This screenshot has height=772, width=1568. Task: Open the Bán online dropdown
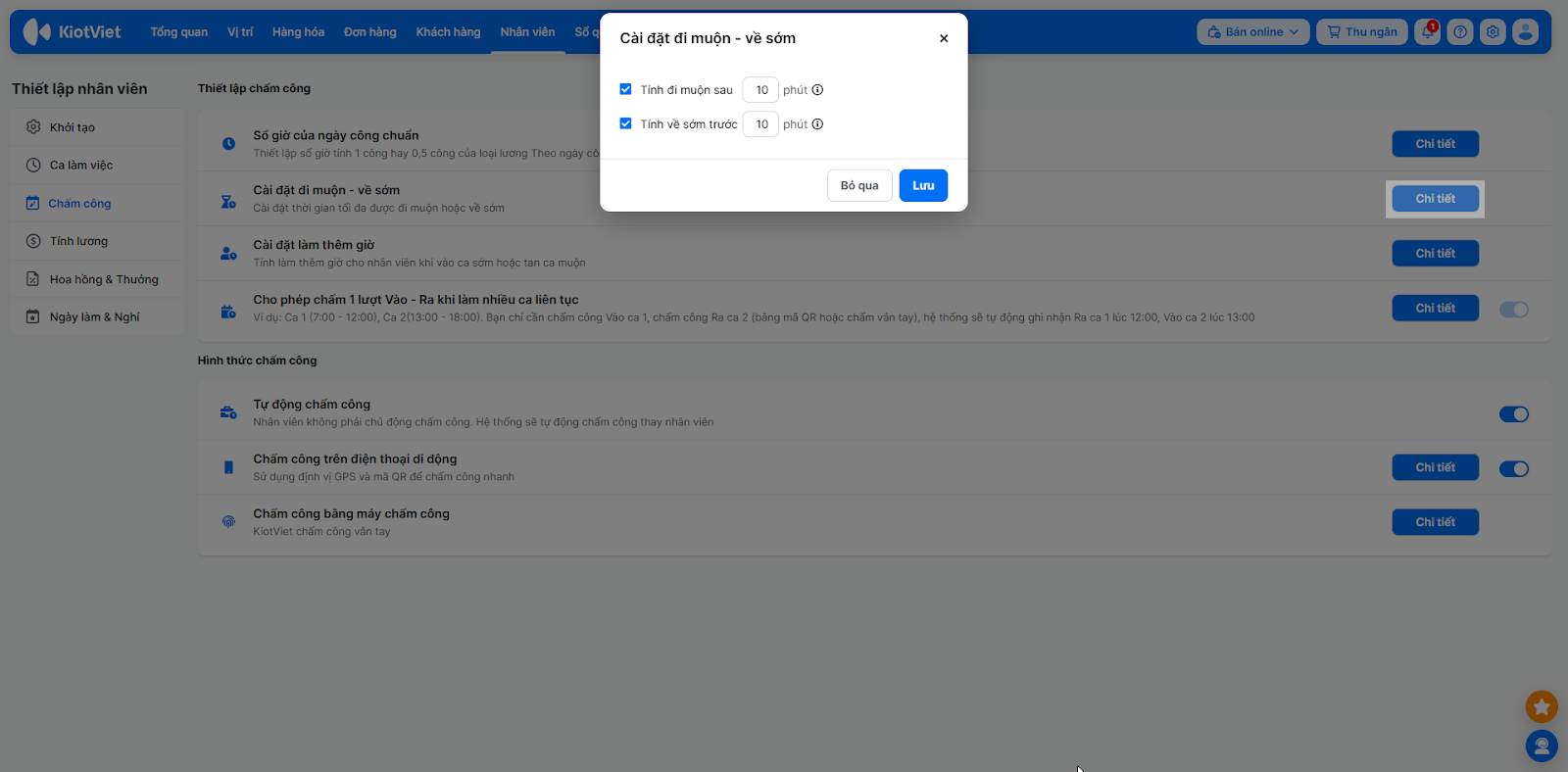(1253, 32)
